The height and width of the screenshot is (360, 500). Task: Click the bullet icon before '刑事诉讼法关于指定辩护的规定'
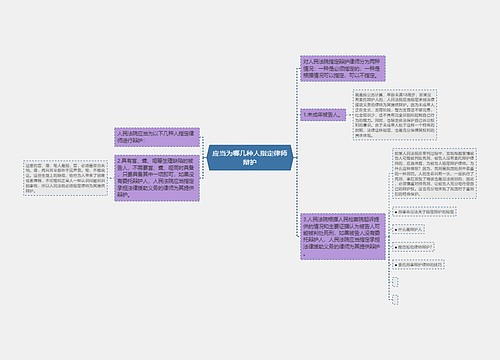396,212
